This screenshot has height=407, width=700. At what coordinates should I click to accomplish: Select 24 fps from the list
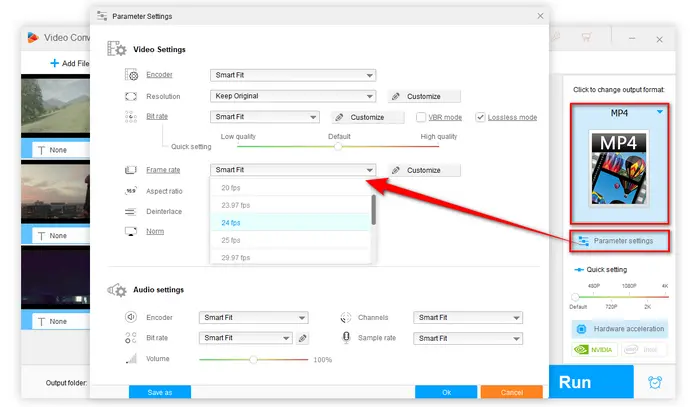[290, 222]
